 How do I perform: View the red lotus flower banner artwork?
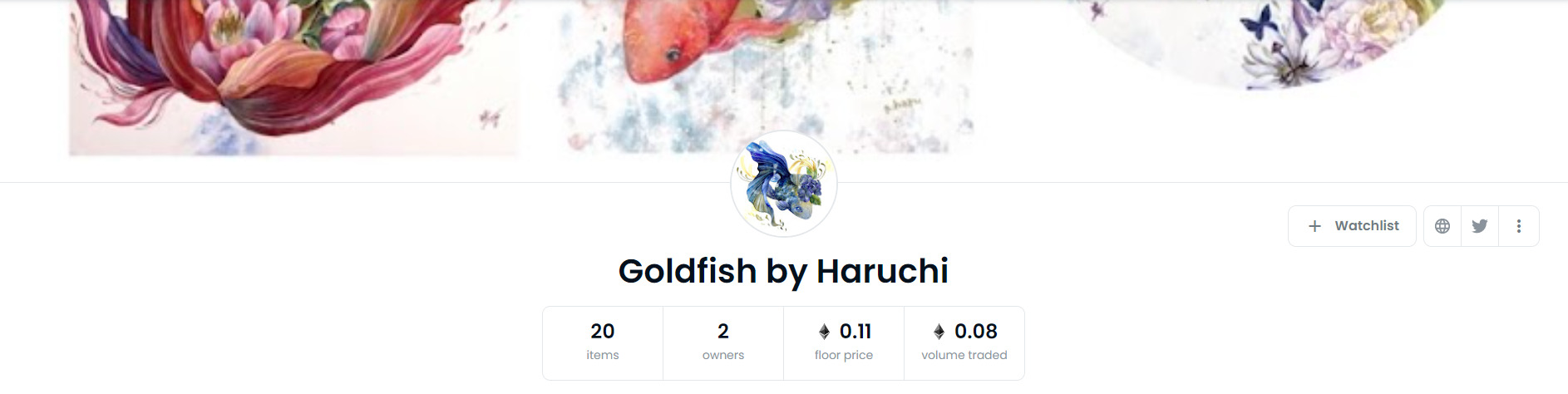(293, 77)
